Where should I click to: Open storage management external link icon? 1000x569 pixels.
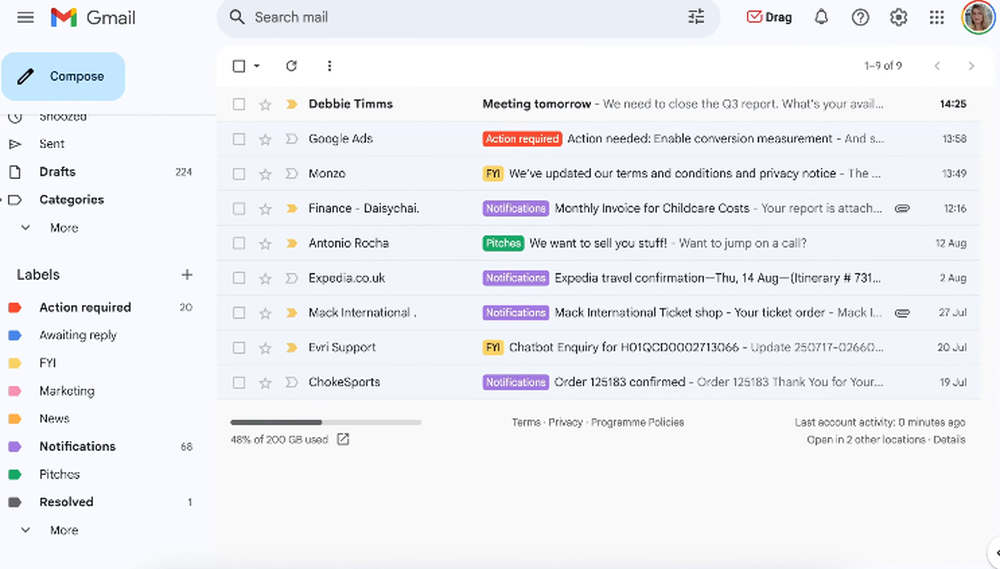[x=343, y=439]
